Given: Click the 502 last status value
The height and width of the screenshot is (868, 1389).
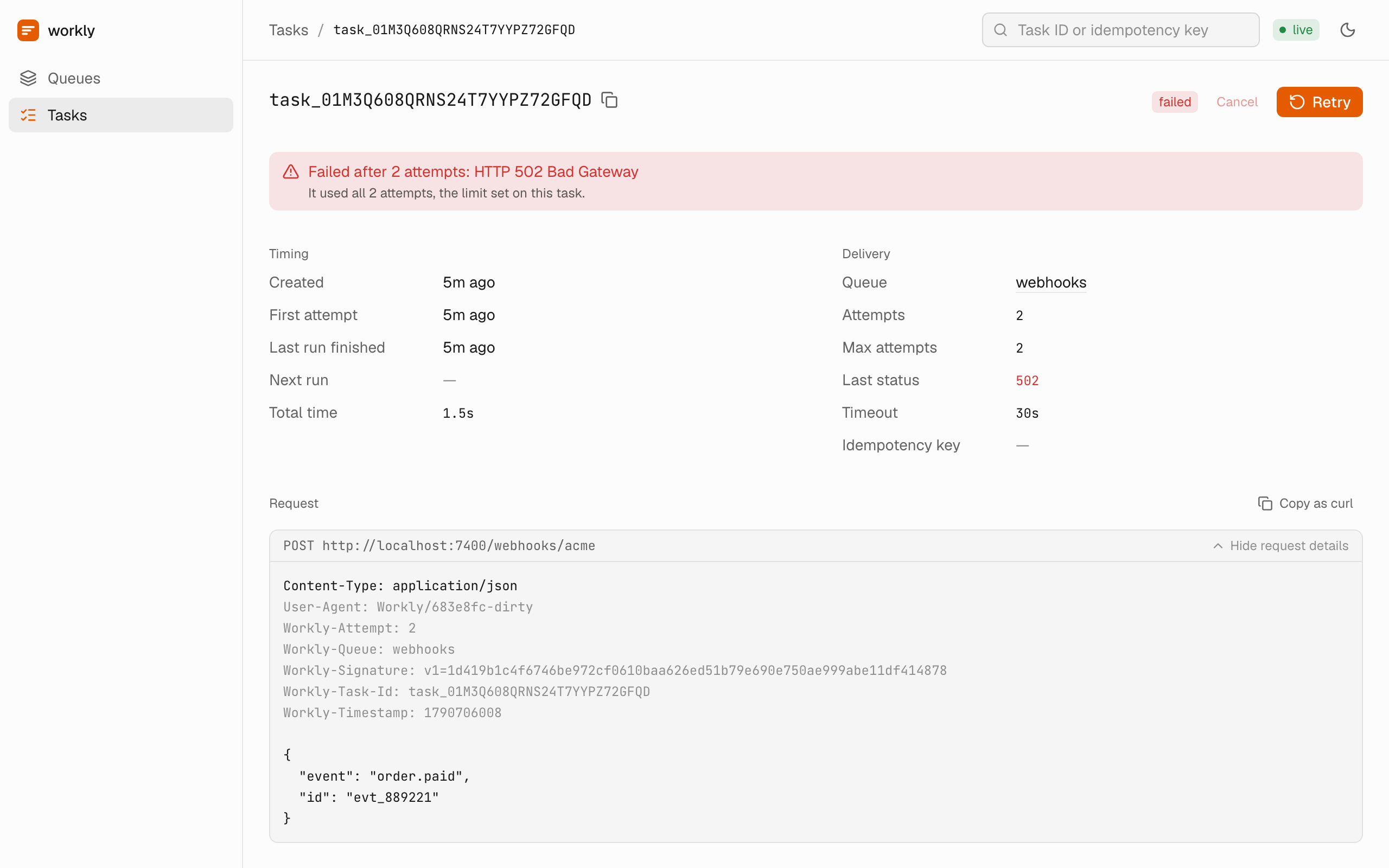Looking at the screenshot, I should click(1028, 381).
